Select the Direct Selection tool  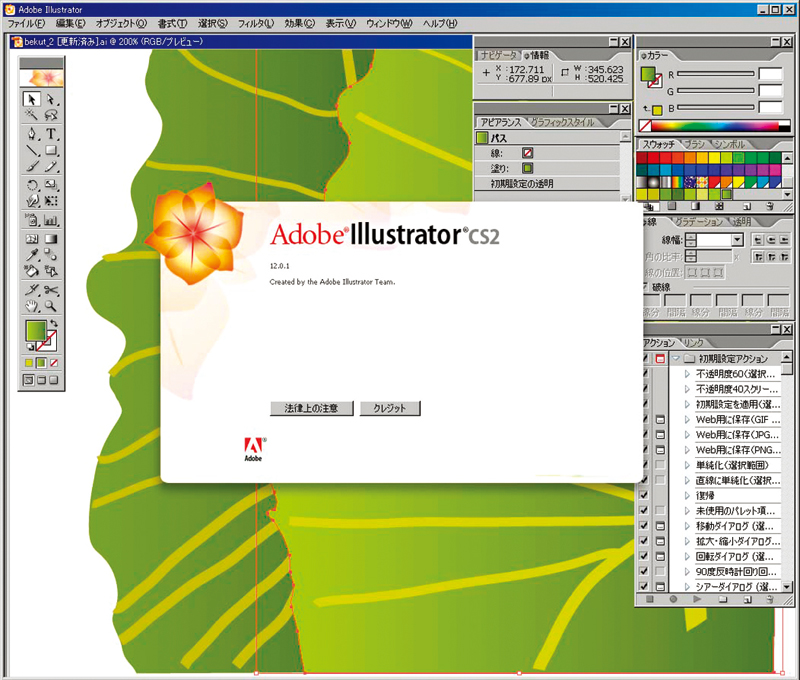51,99
